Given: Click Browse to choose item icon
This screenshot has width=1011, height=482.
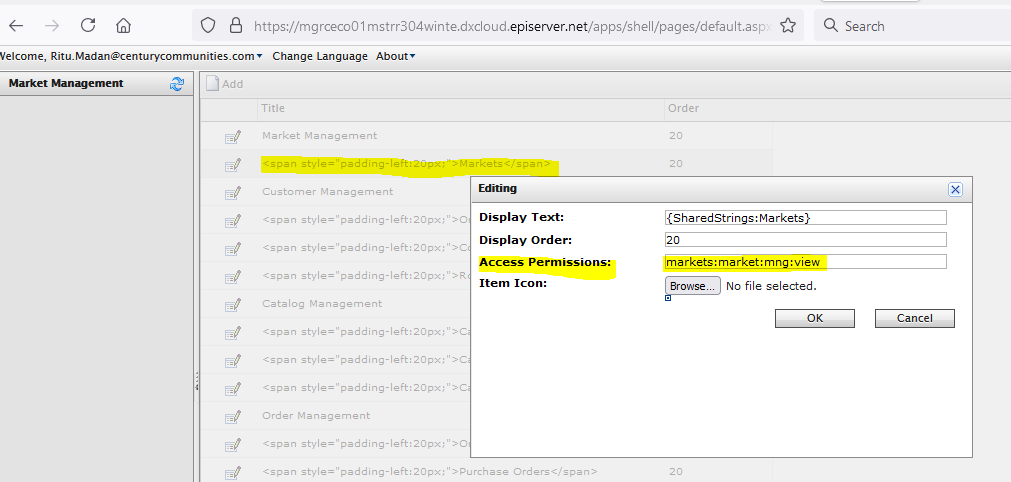Looking at the screenshot, I should click(x=692, y=286).
